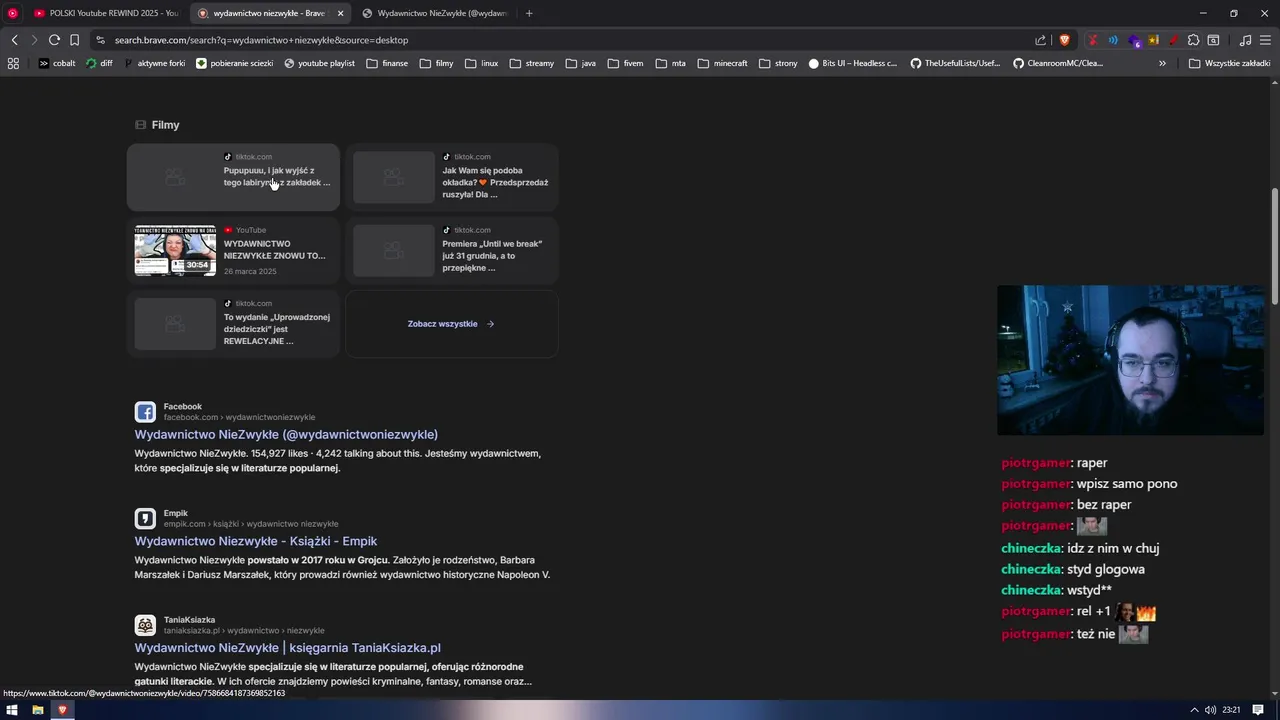Viewport: 1280px width, 720px height.
Task: Open Jak Wam się podoba okładka TikTok video
Action: point(452,177)
